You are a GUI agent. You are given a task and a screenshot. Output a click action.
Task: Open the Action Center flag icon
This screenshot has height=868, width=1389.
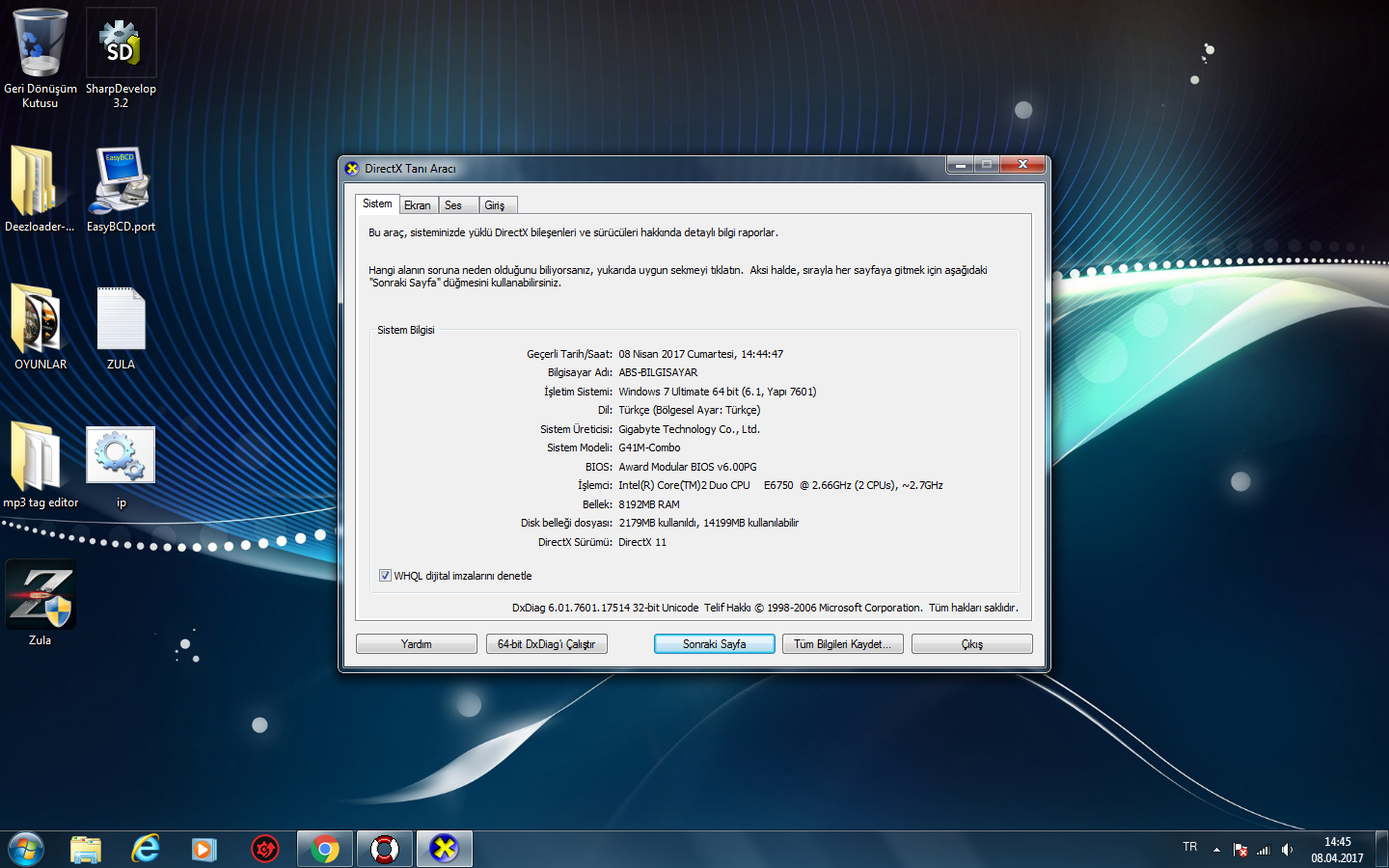coord(1240,850)
